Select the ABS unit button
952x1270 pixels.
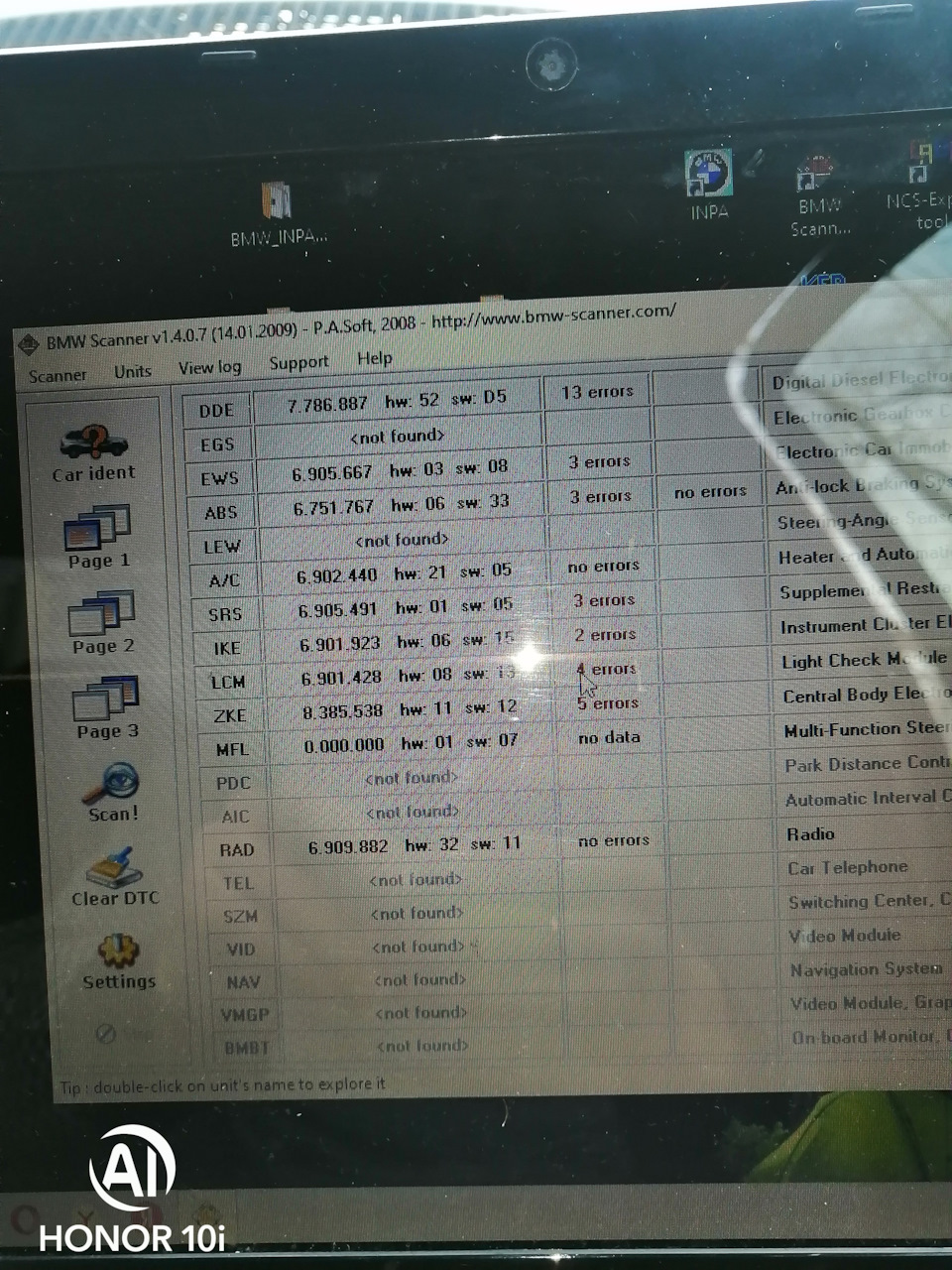tap(221, 512)
